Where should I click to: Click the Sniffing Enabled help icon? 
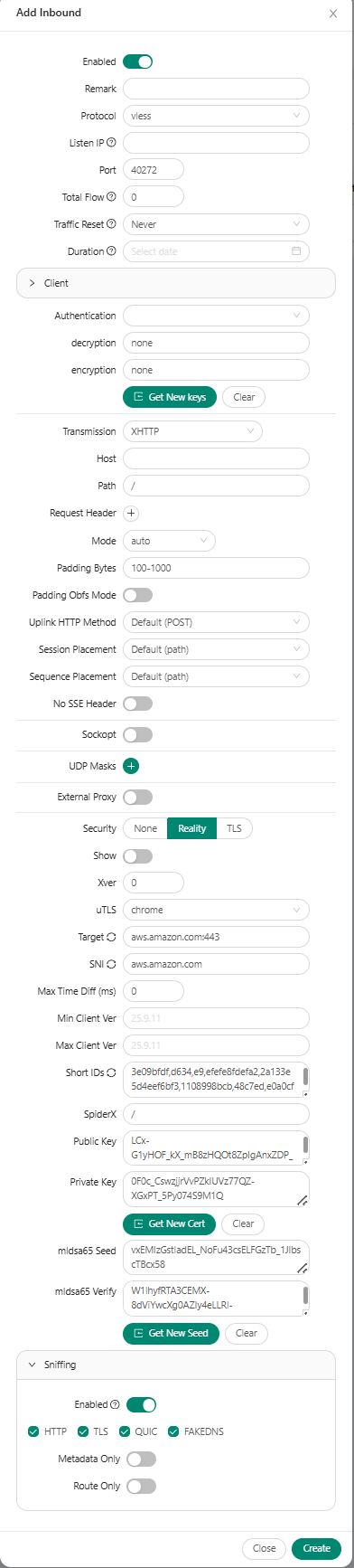[115, 1404]
